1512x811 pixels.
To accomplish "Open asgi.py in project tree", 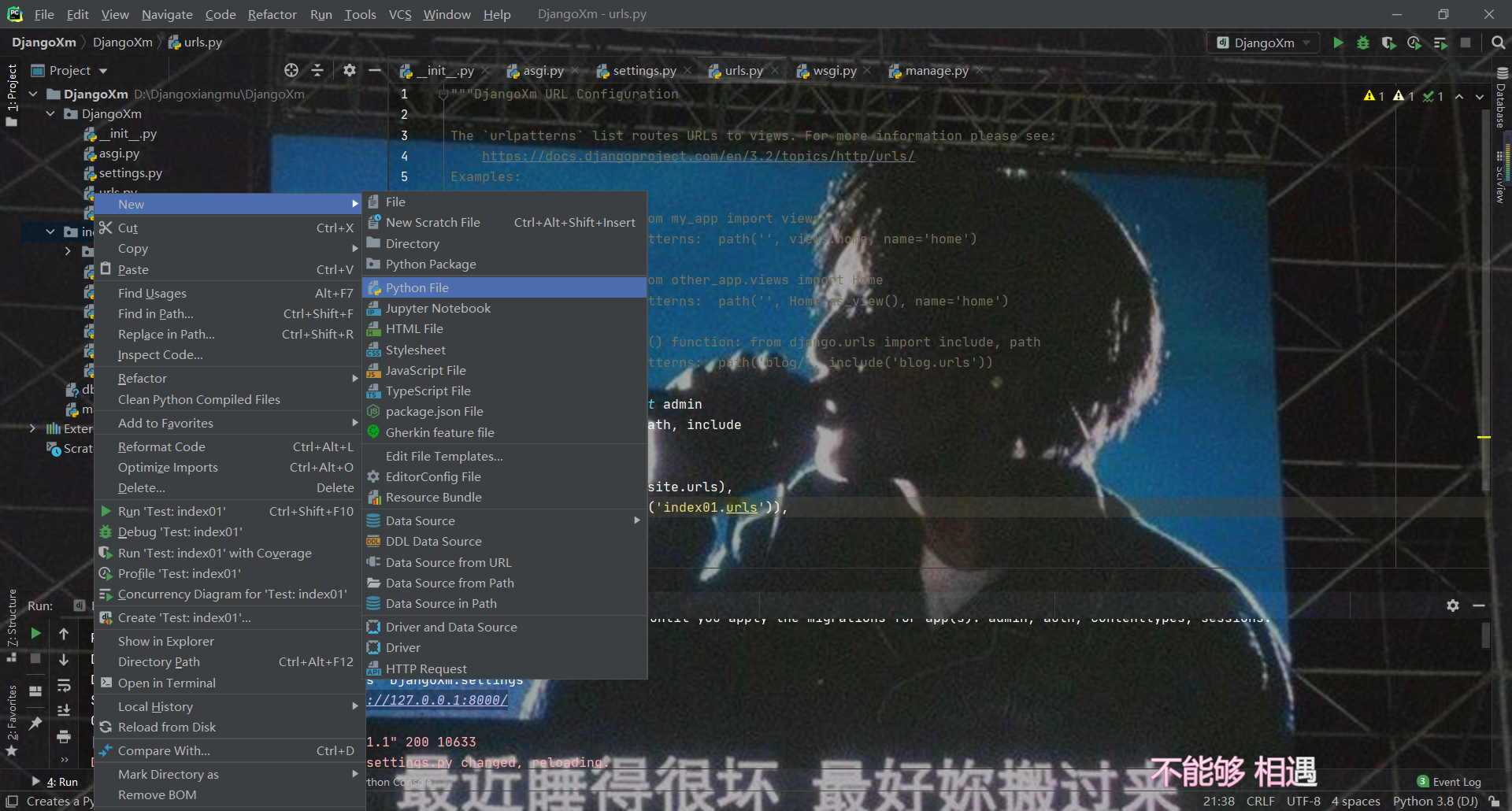I will pyautogui.click(x=119, y=153).
